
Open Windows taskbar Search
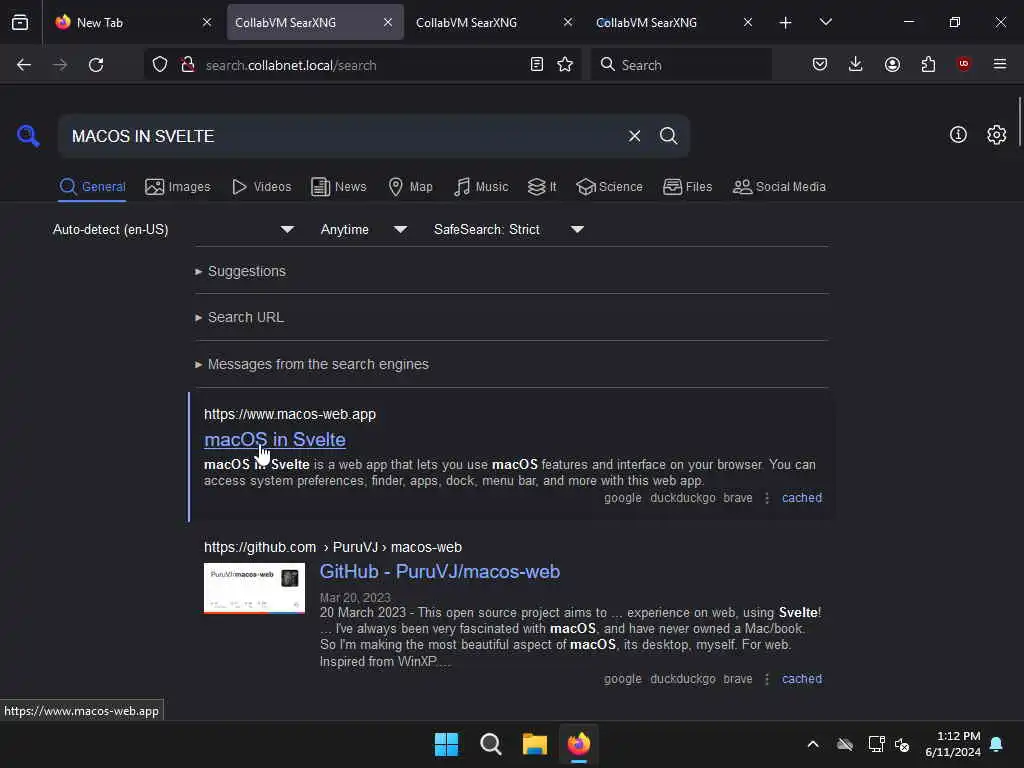click(x=490, y=744)
